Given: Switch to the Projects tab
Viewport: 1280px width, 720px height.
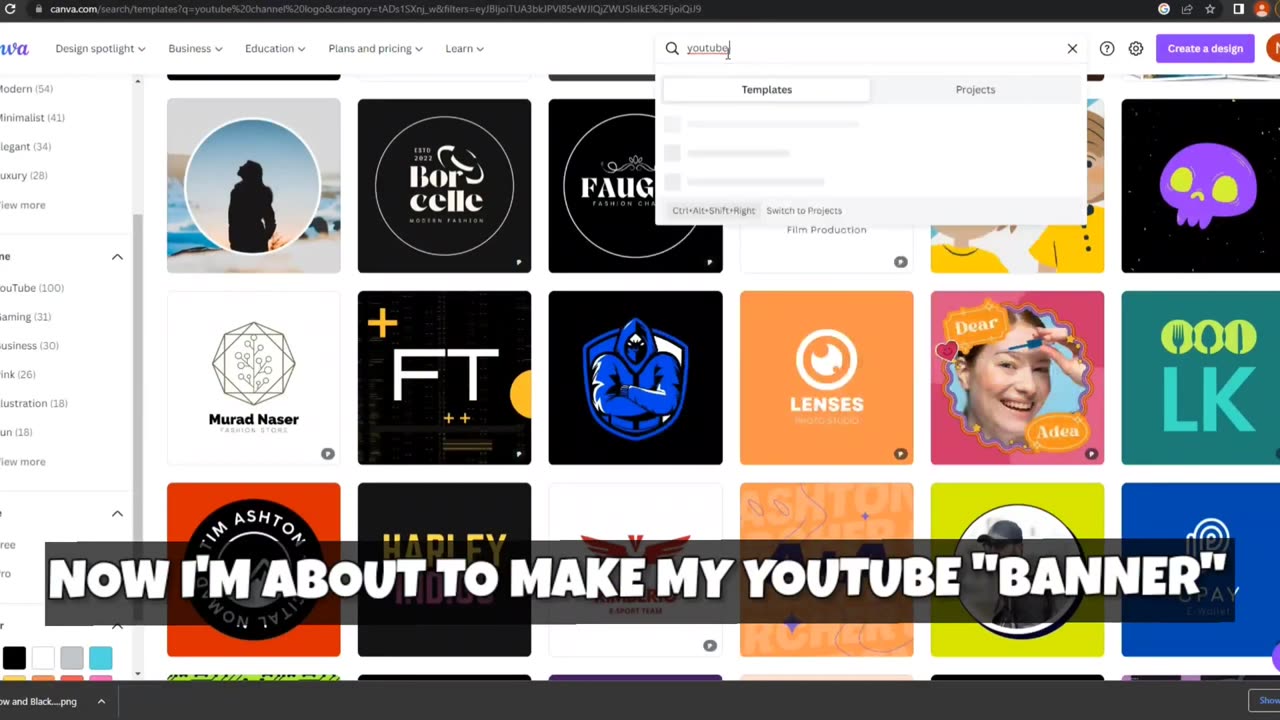Looking at the screenshot, I should (x=975, y=90).
